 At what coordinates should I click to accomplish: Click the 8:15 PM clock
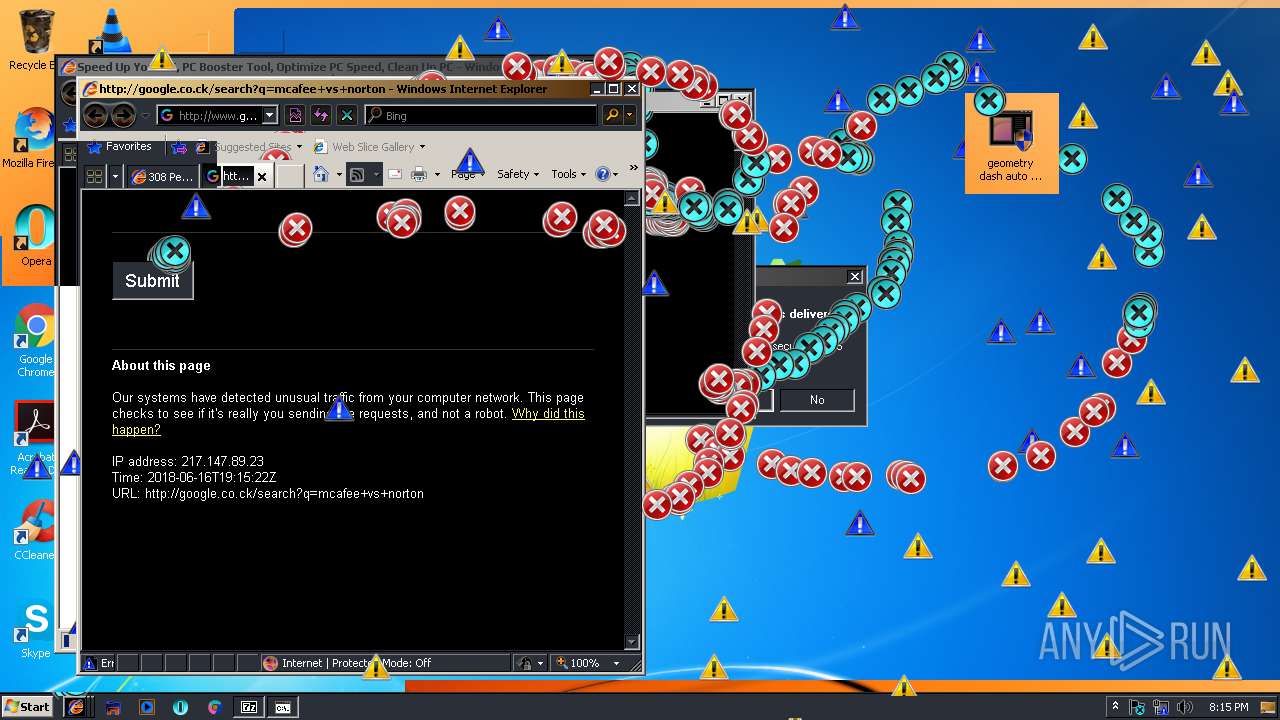pos(1228,707)
